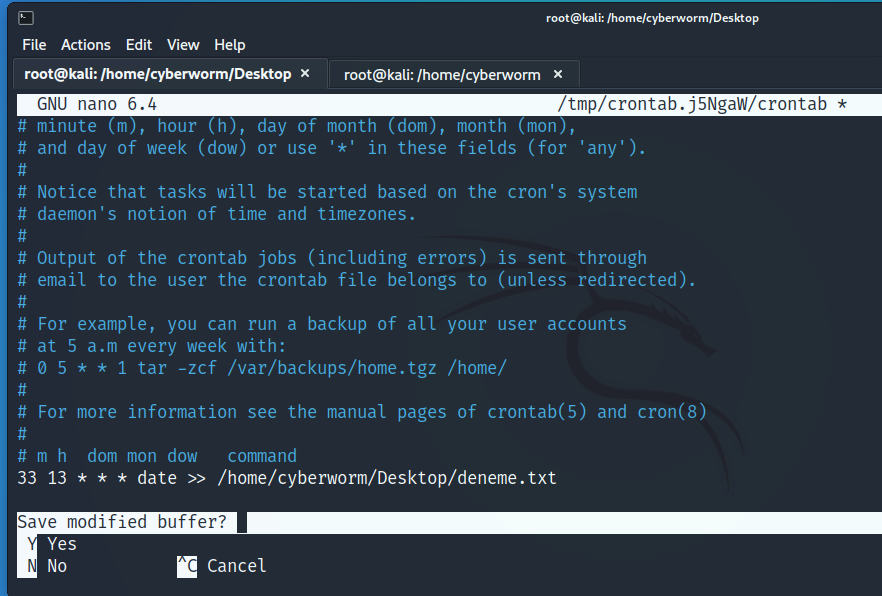Viewport: 882px width, 596px height.
Task: Choose 'No' to discard the changes
Action: point(56,565)
